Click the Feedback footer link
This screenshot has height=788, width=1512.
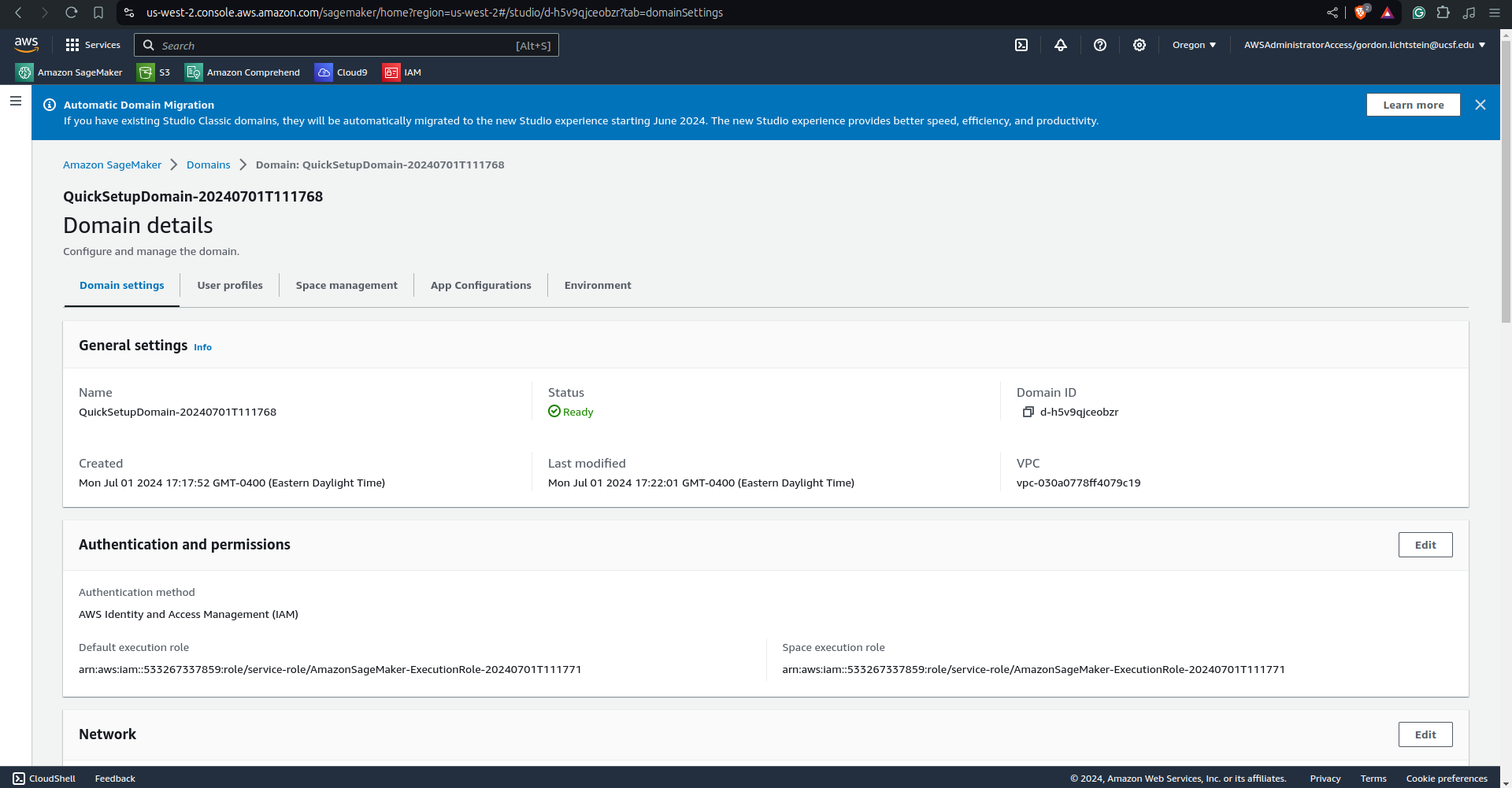(115, 779)
